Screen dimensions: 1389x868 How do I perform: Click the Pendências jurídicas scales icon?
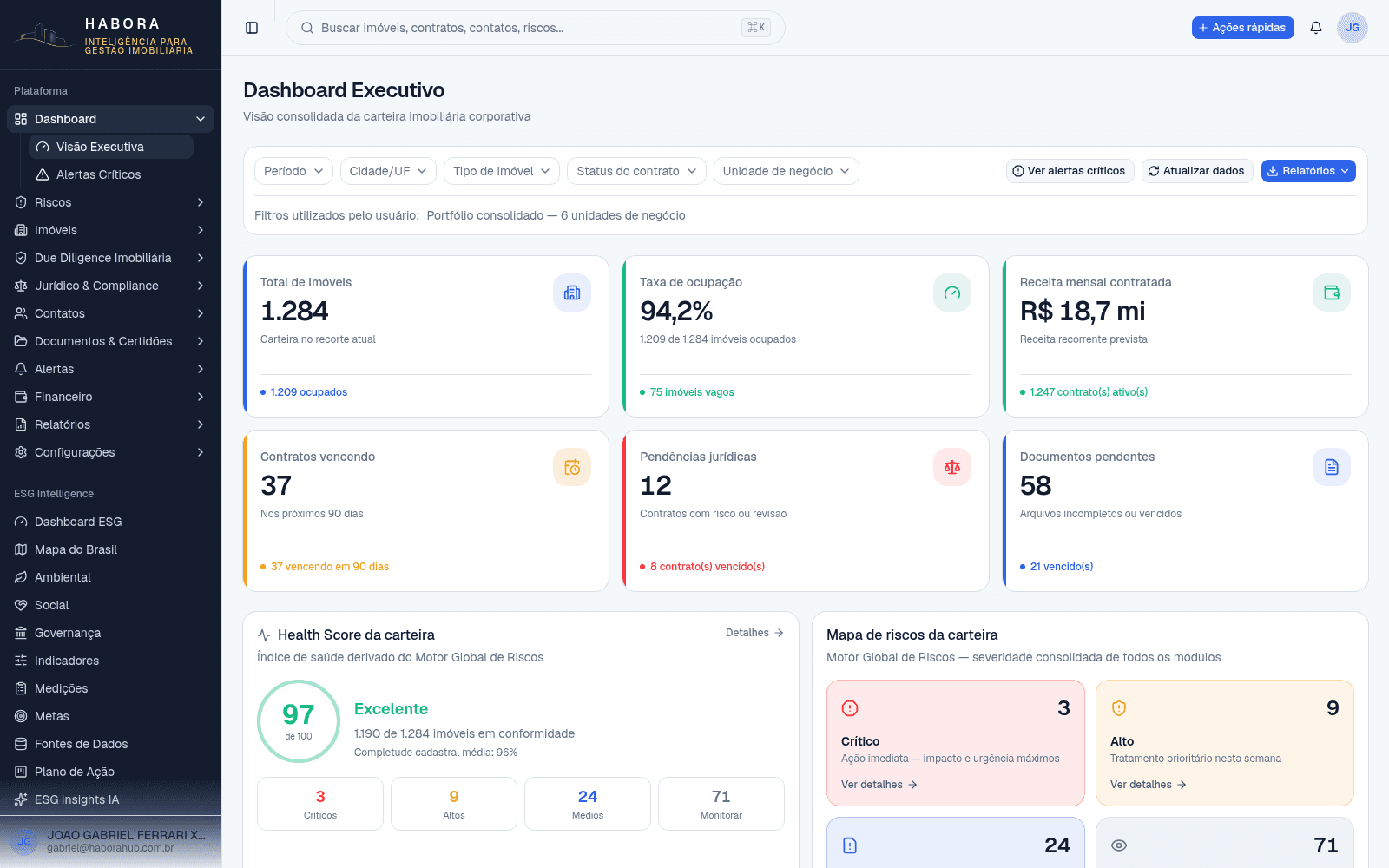(952, 467)
